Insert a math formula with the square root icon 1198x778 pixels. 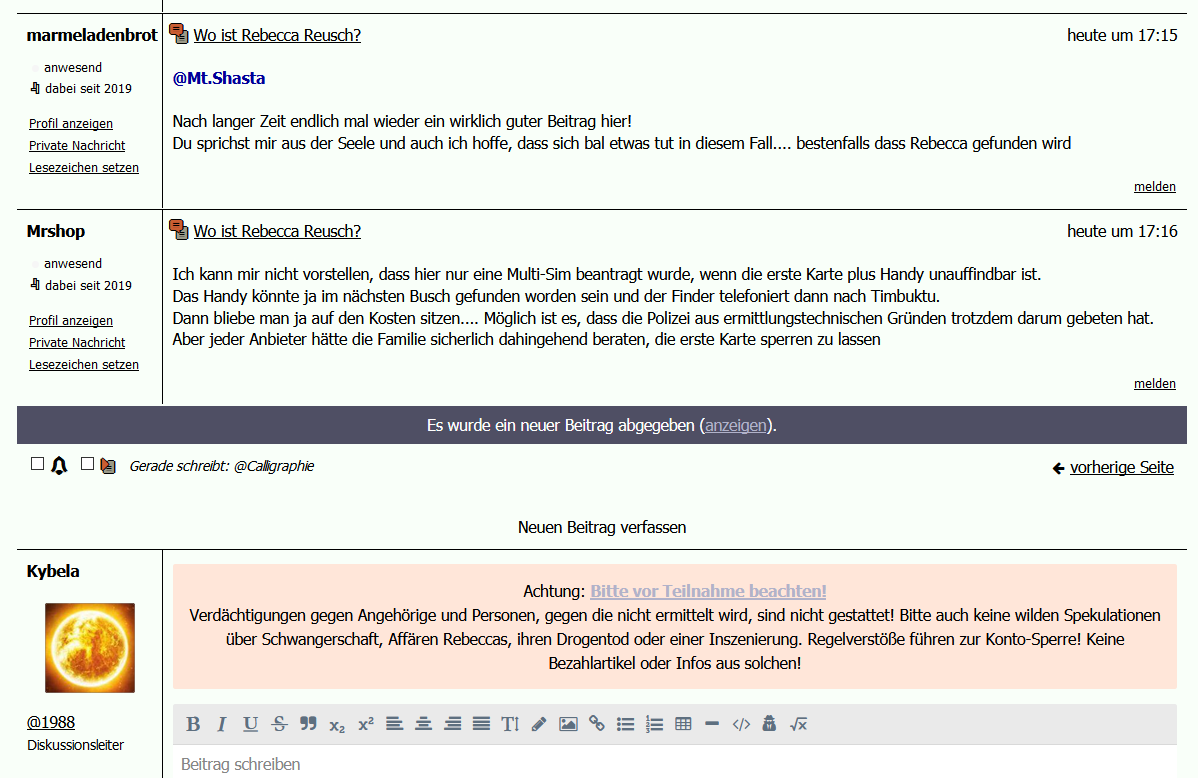pyautogui.click(x=798, y=724)
